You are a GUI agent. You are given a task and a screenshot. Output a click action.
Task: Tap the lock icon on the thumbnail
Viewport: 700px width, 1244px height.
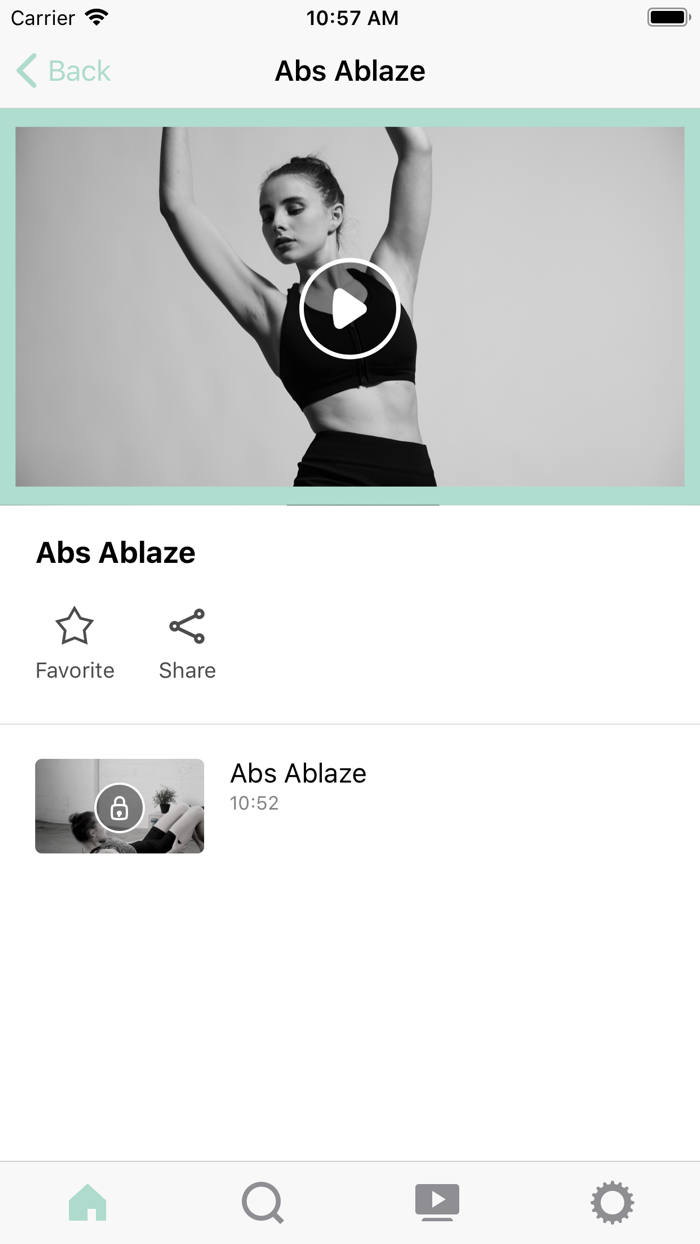tap(119, 807)
